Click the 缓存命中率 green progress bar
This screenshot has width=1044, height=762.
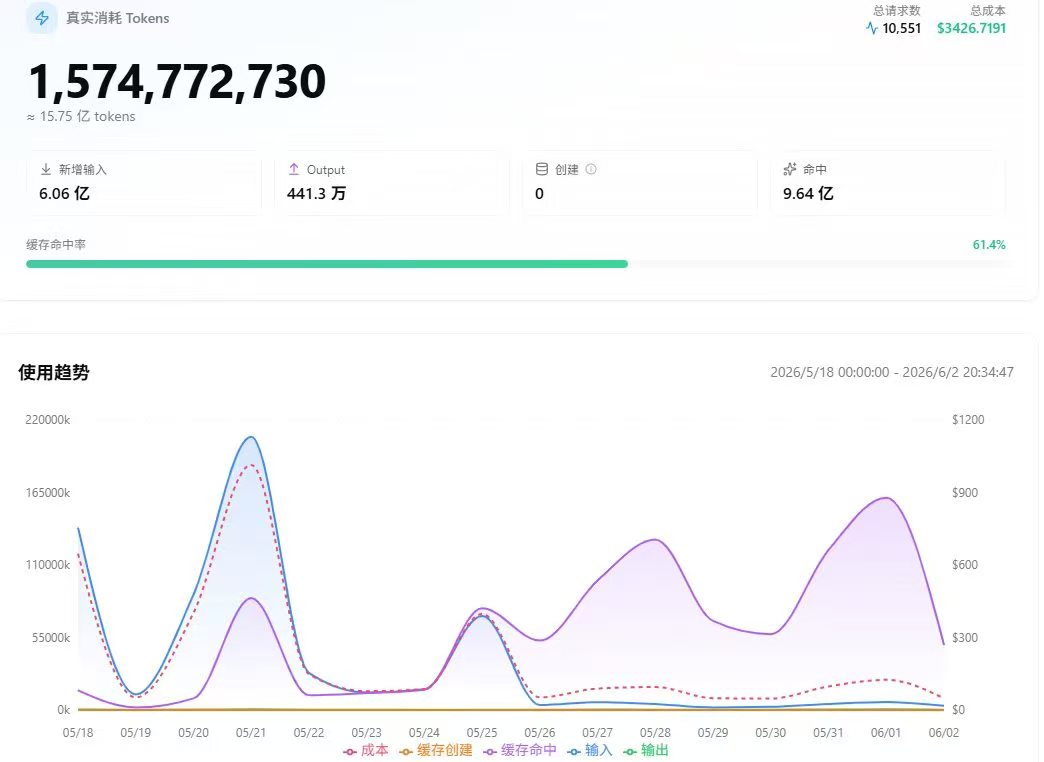(x=327, y=264)
